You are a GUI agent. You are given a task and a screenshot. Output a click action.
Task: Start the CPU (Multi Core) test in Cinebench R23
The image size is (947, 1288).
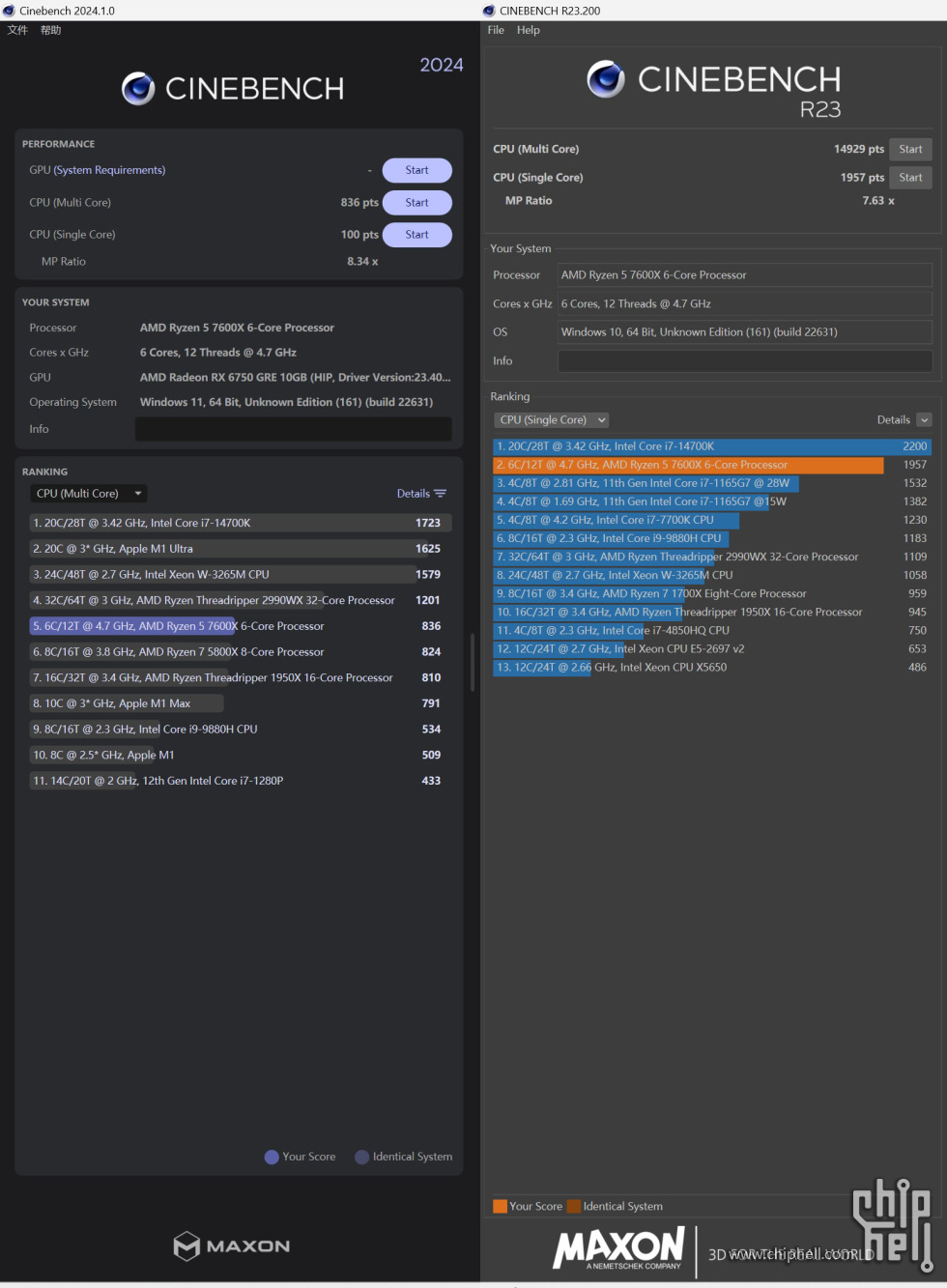(910, 149)
